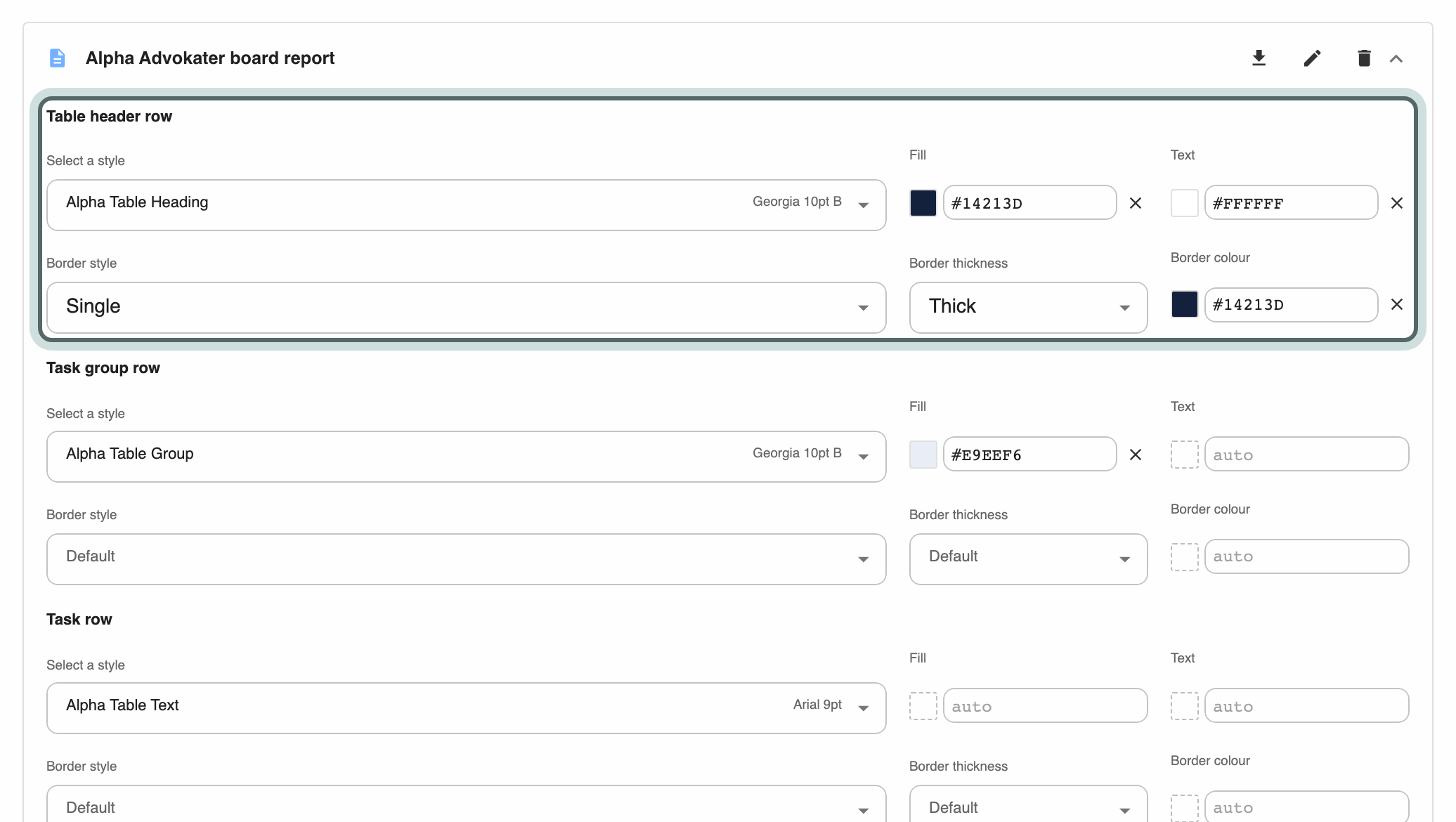Open the task group Border thickness Default dropdown
Image resolution: width=1456 pixels, height=822 pixels.
coord(1028,559)
